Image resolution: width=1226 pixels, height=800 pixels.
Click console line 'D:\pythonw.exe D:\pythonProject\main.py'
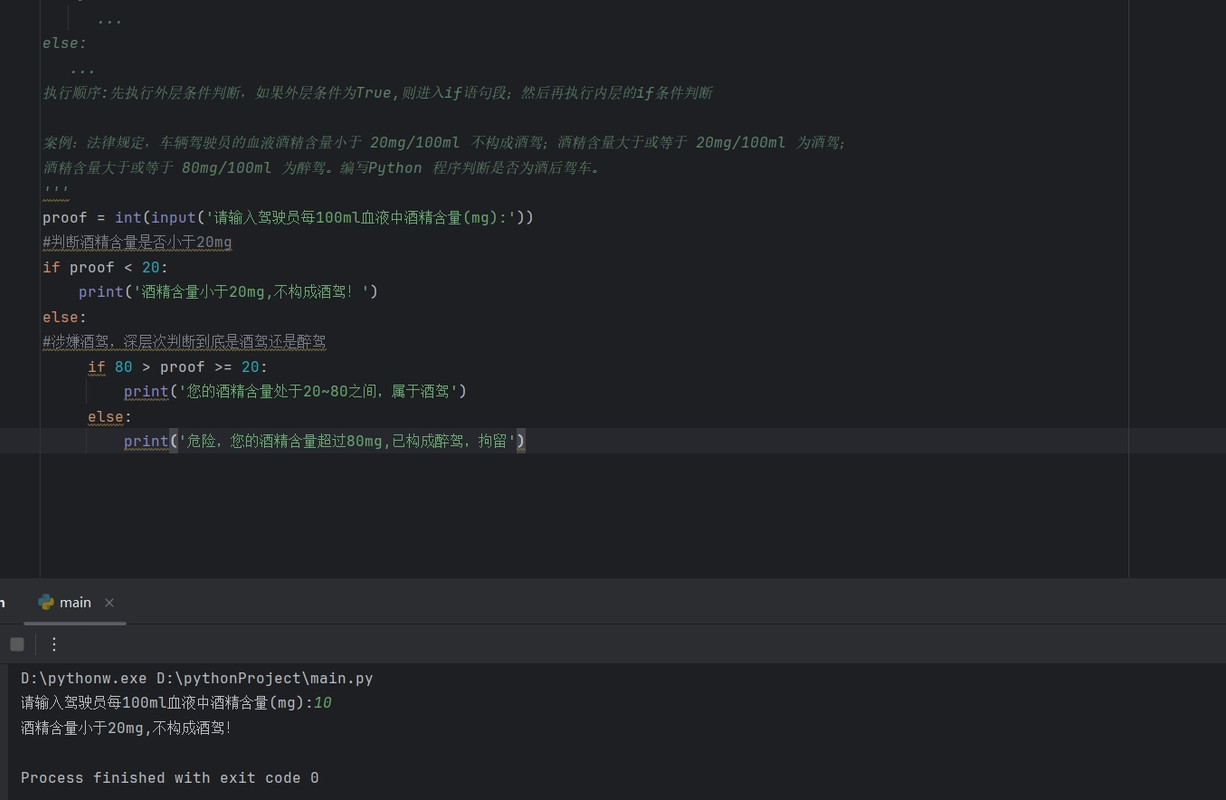tap(197, 678)
